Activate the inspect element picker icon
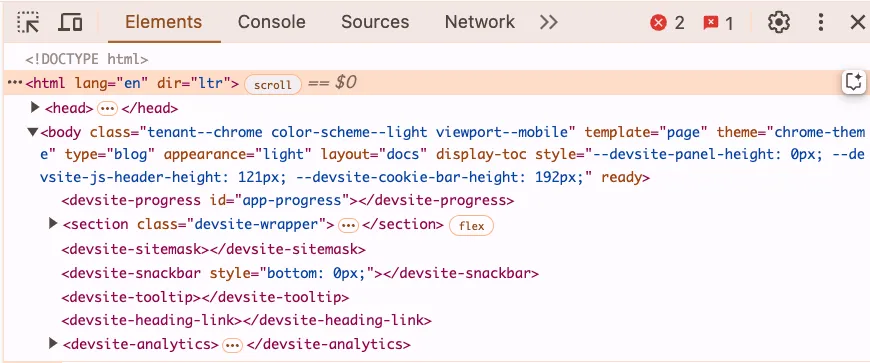 (28, 23)
